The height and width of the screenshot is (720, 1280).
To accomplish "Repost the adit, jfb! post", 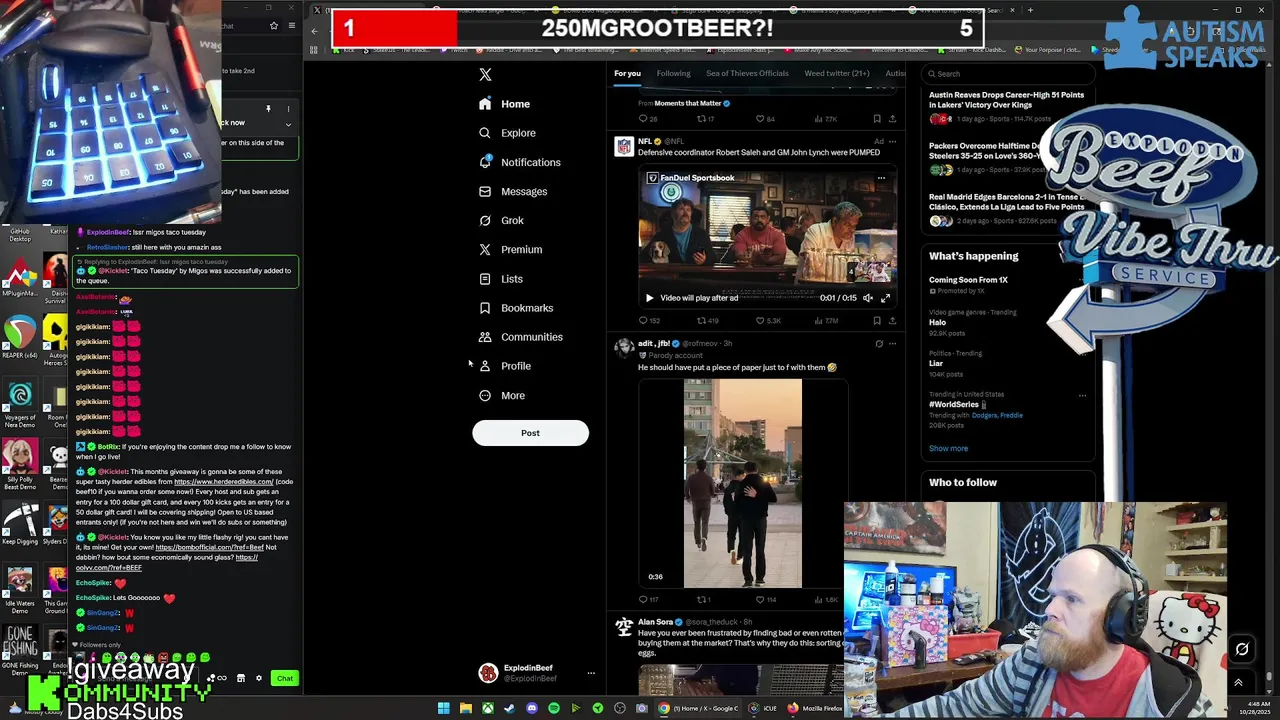I will point(704,600).
